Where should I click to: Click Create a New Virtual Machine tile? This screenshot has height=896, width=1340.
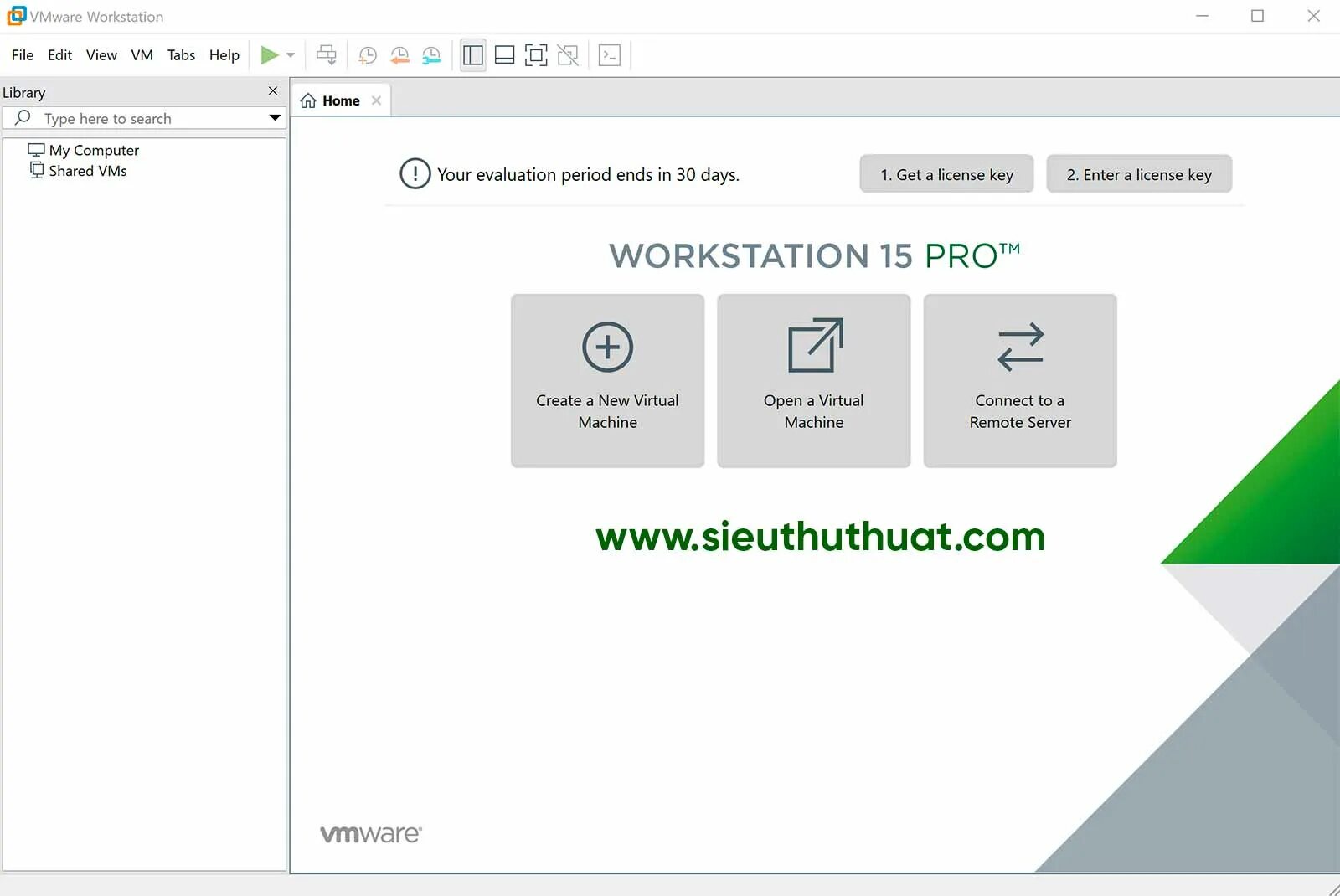pyautogui.click(x=607, y=380)
